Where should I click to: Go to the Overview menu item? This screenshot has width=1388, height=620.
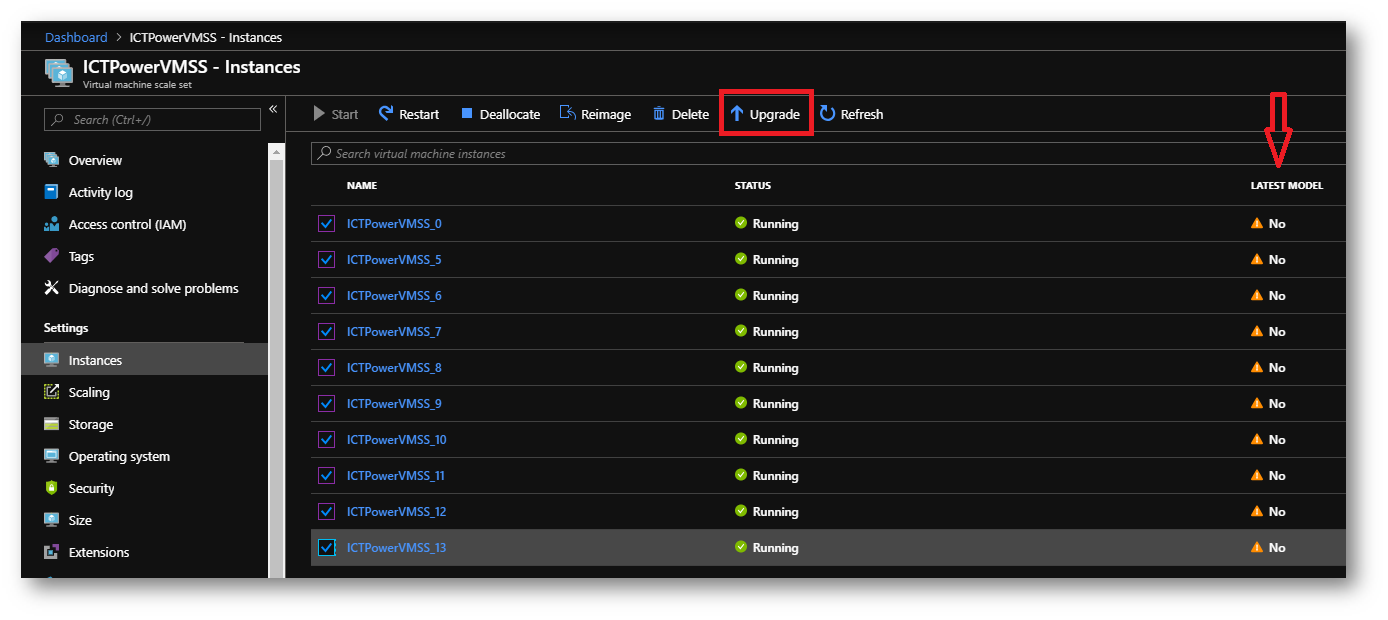tap(95, 160)
